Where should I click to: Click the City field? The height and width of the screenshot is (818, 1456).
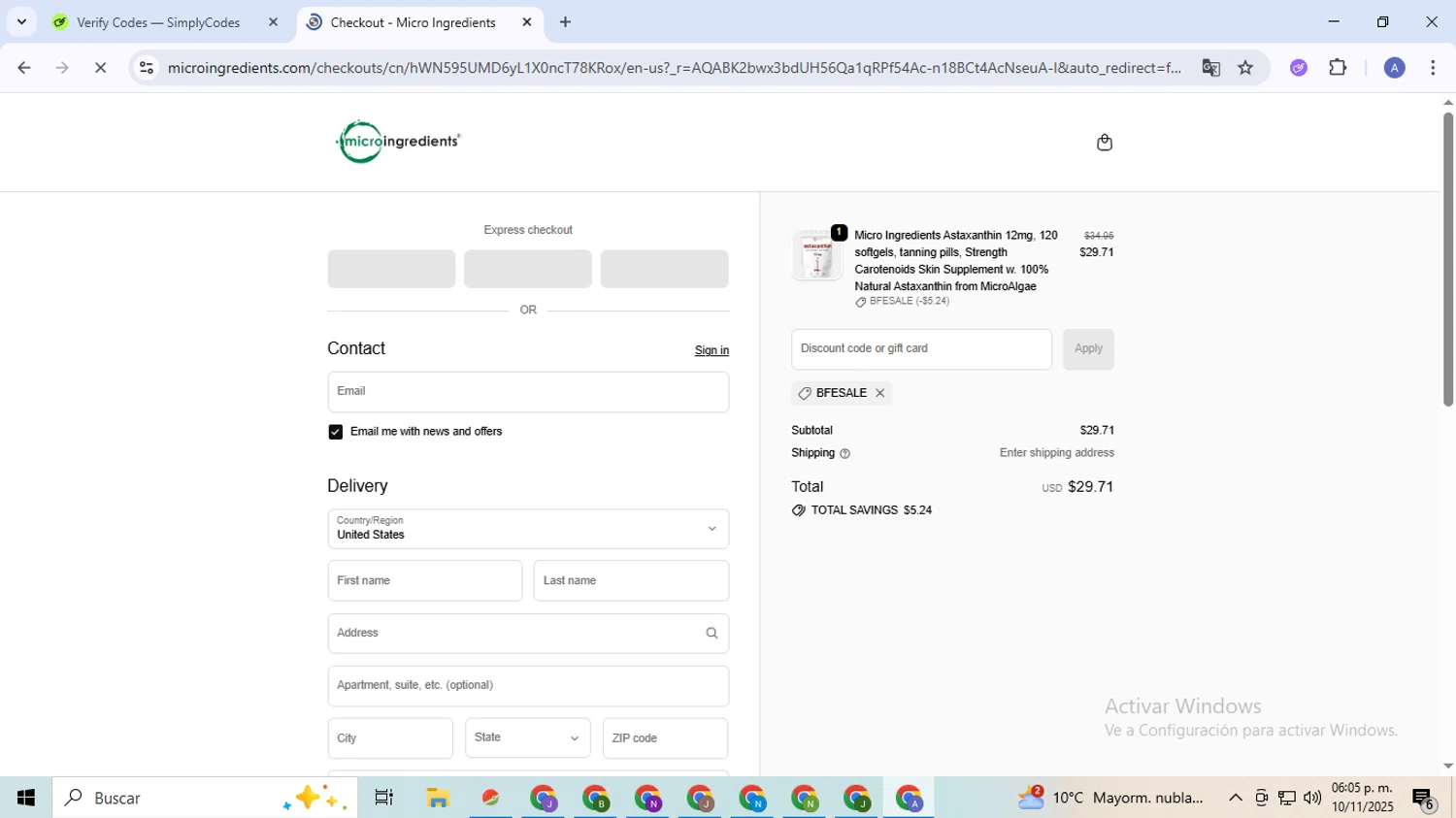[390, 738]
